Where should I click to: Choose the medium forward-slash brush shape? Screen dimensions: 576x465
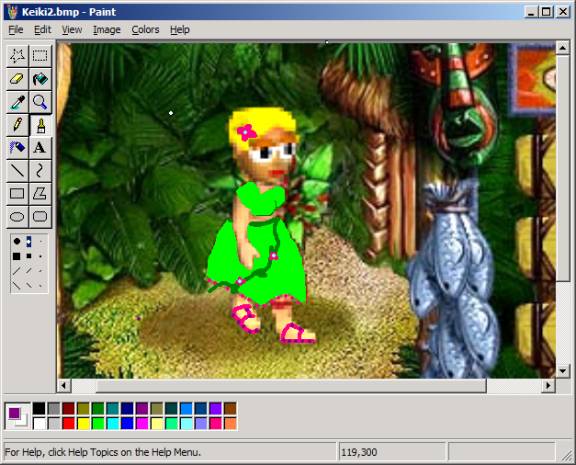point(29,271)
